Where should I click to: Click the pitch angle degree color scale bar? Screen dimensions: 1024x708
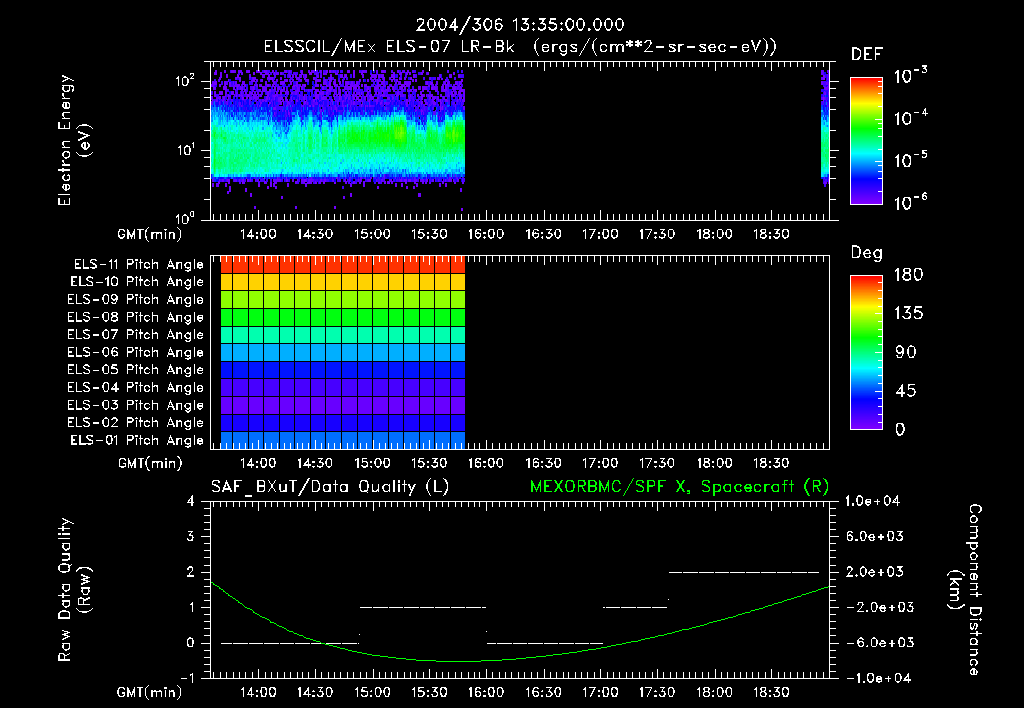click(866, 353)
